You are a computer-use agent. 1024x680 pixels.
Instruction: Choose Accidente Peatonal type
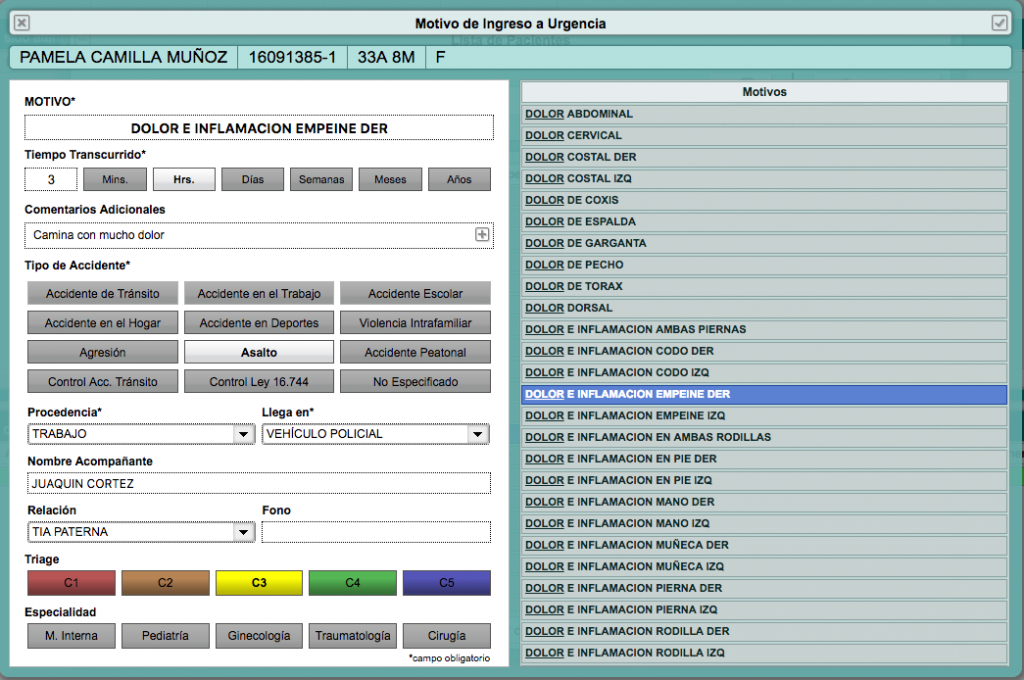[x=415, y=352]
